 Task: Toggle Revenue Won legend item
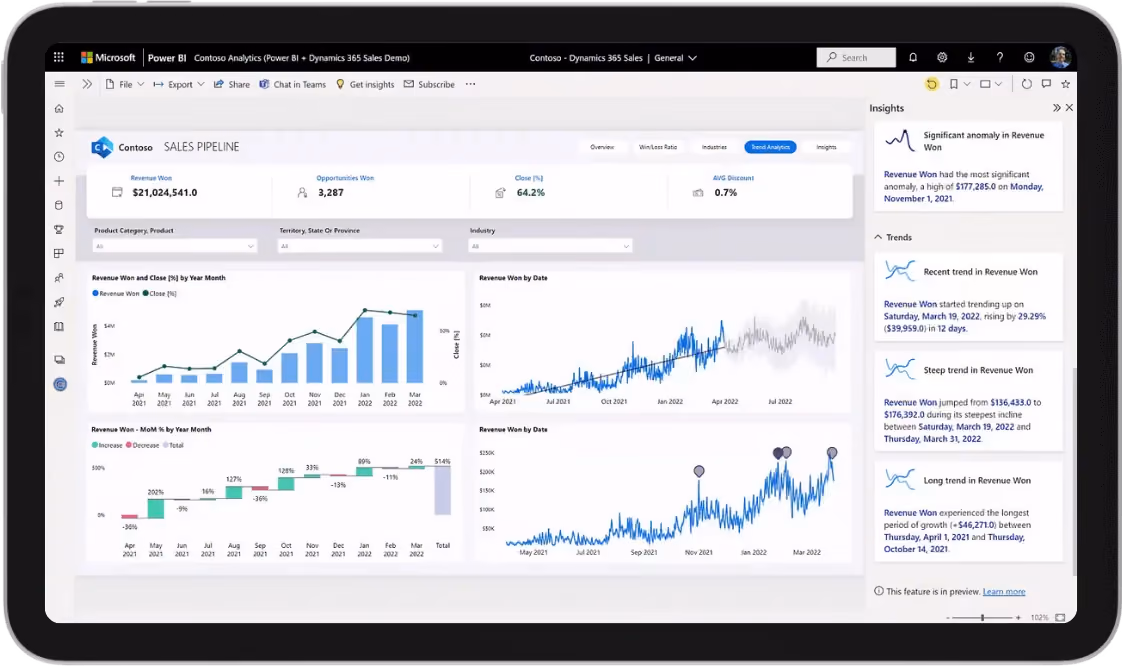[x=116, y=293]
